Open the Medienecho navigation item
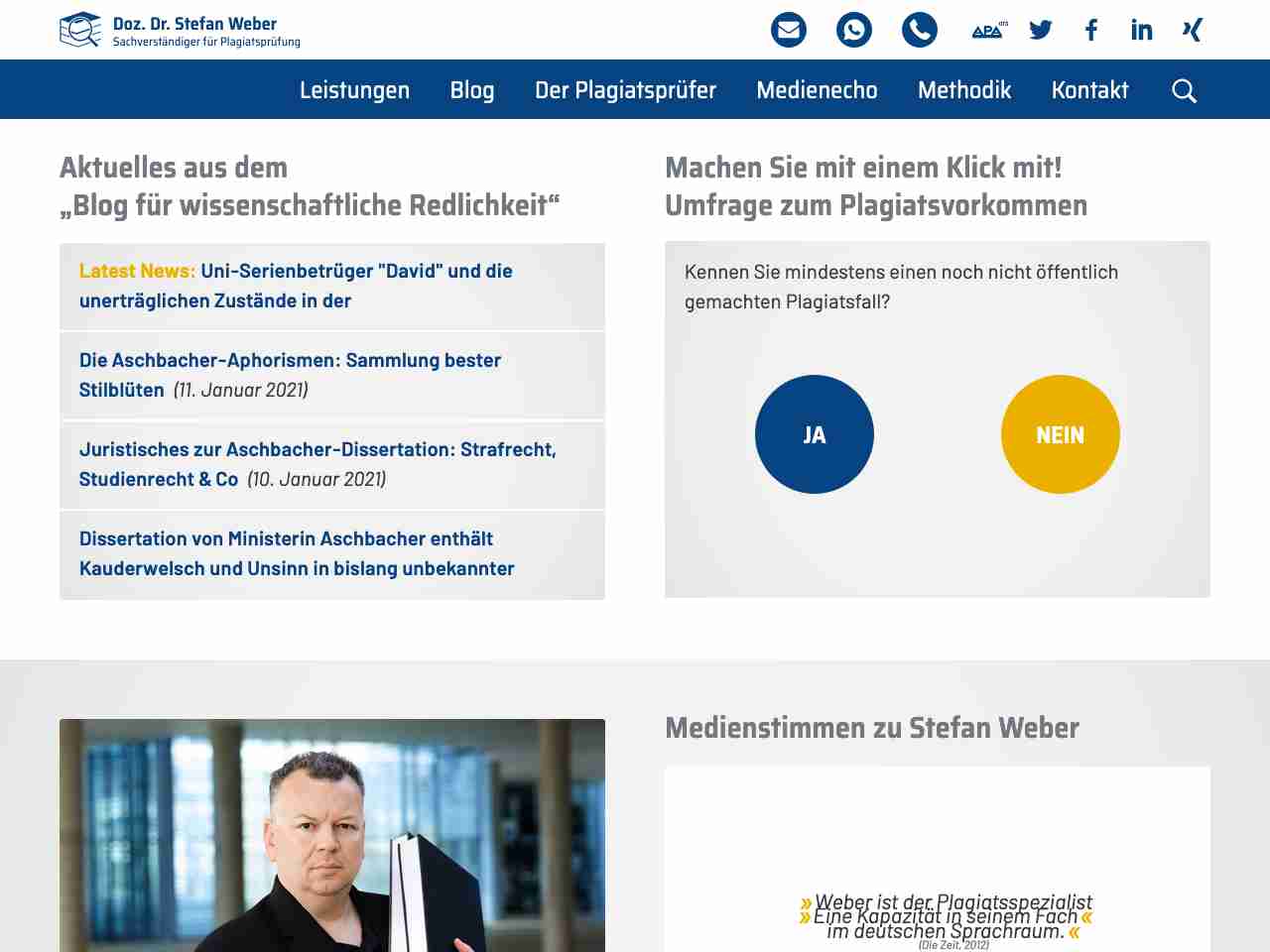The height and width of the screenshot is (952, 1270). (x=817, y=90)
